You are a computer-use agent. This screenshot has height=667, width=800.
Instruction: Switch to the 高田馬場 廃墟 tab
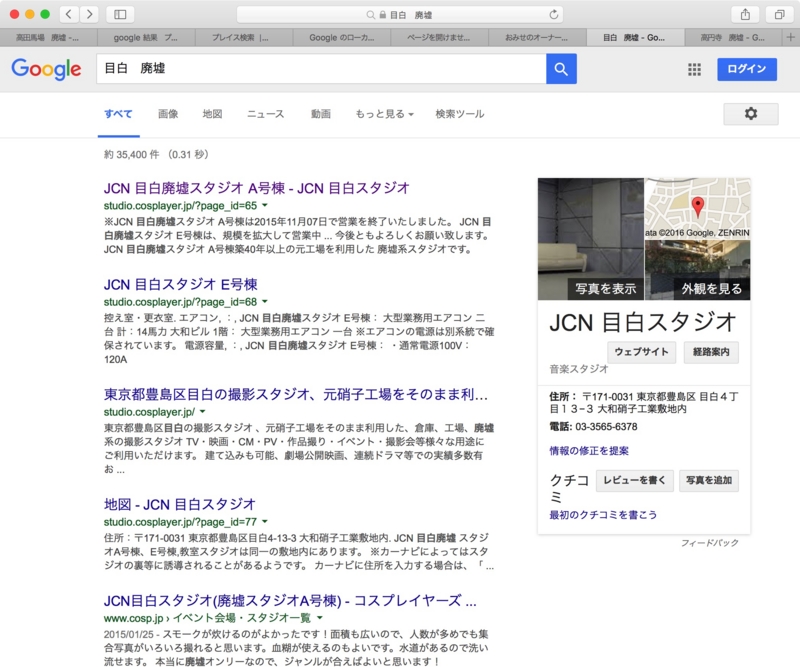click(48, 37)
